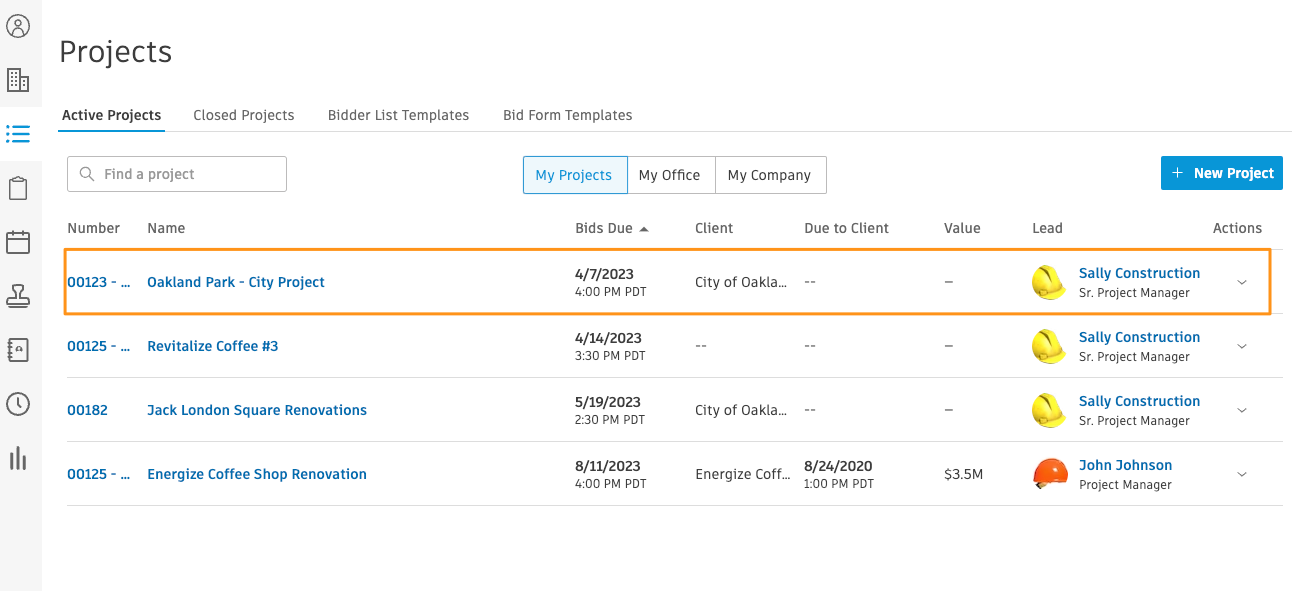This screenshot has width=1301, height=591.
Task: Open the contacts address book icon
Action: [x=19, y=349]
